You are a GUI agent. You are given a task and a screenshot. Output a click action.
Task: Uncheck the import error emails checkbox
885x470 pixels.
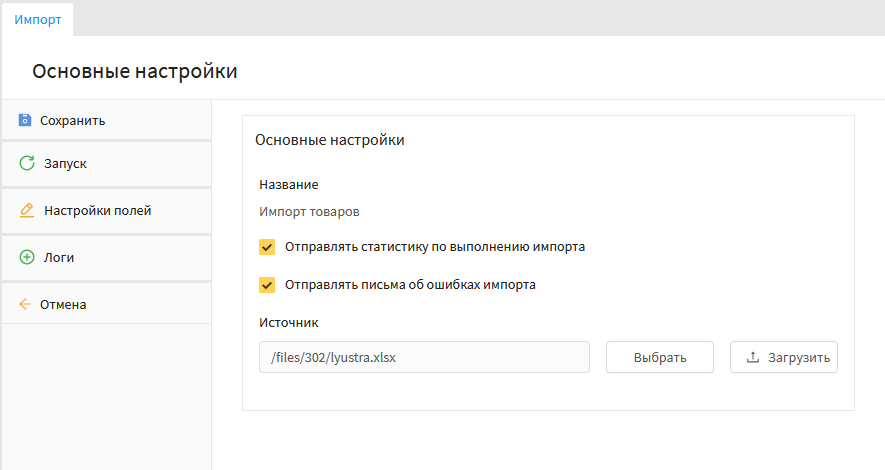[x=267, y=285]
